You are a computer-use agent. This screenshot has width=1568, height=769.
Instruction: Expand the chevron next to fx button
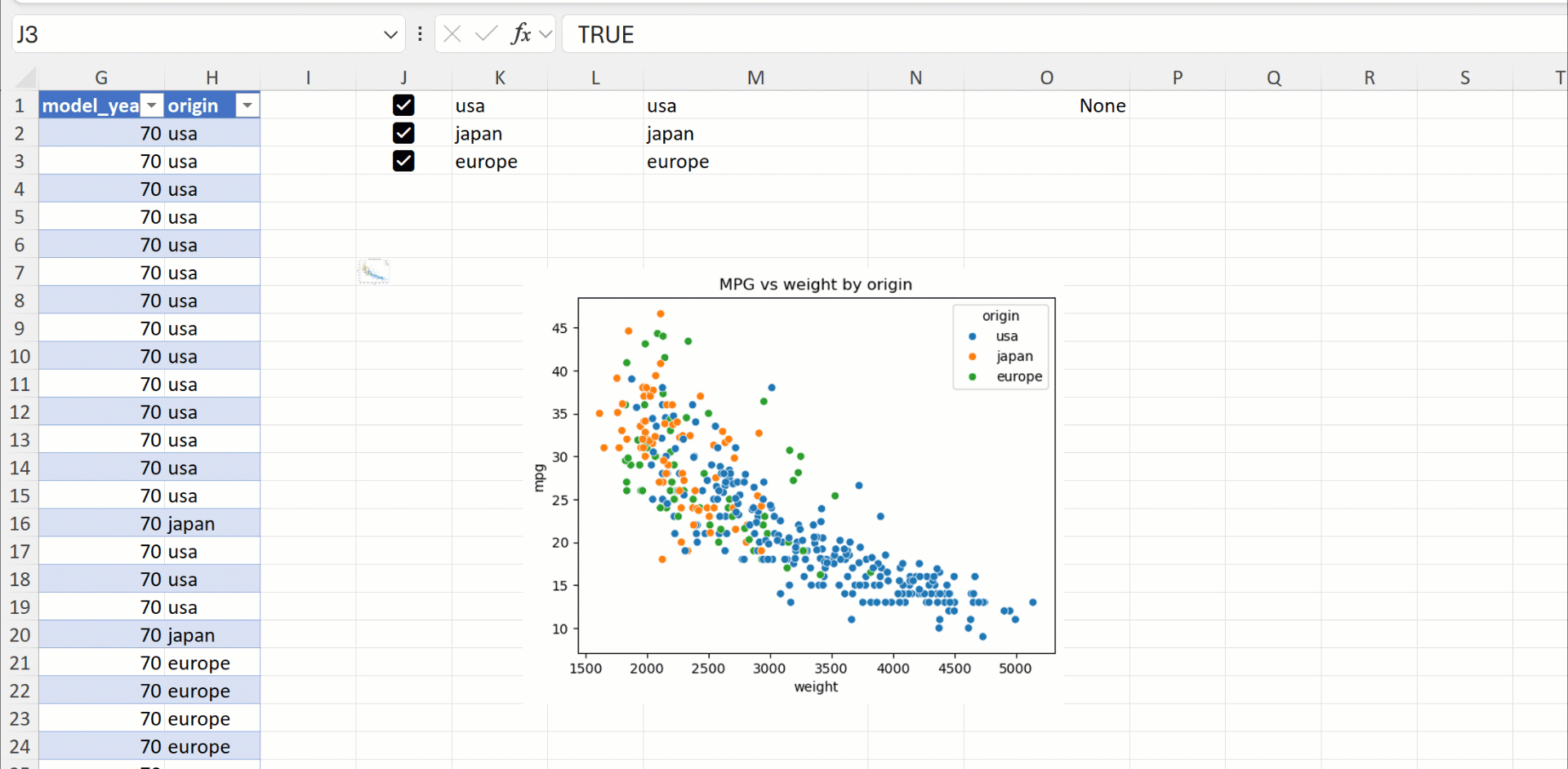546,34
